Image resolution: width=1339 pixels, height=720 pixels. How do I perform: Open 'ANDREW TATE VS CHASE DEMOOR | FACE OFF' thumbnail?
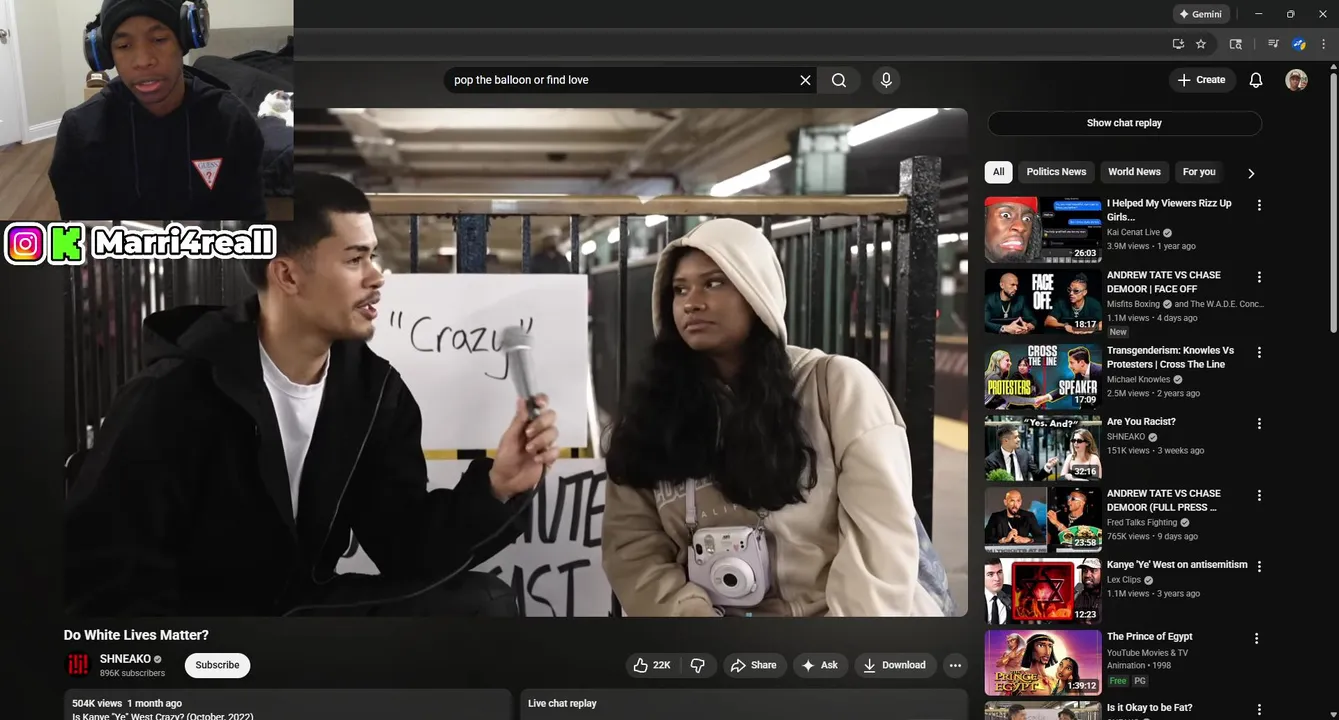(1043, 301)
